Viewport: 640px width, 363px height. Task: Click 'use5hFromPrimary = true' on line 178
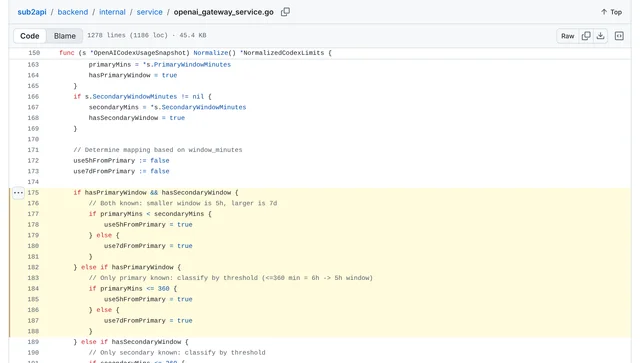148,225
